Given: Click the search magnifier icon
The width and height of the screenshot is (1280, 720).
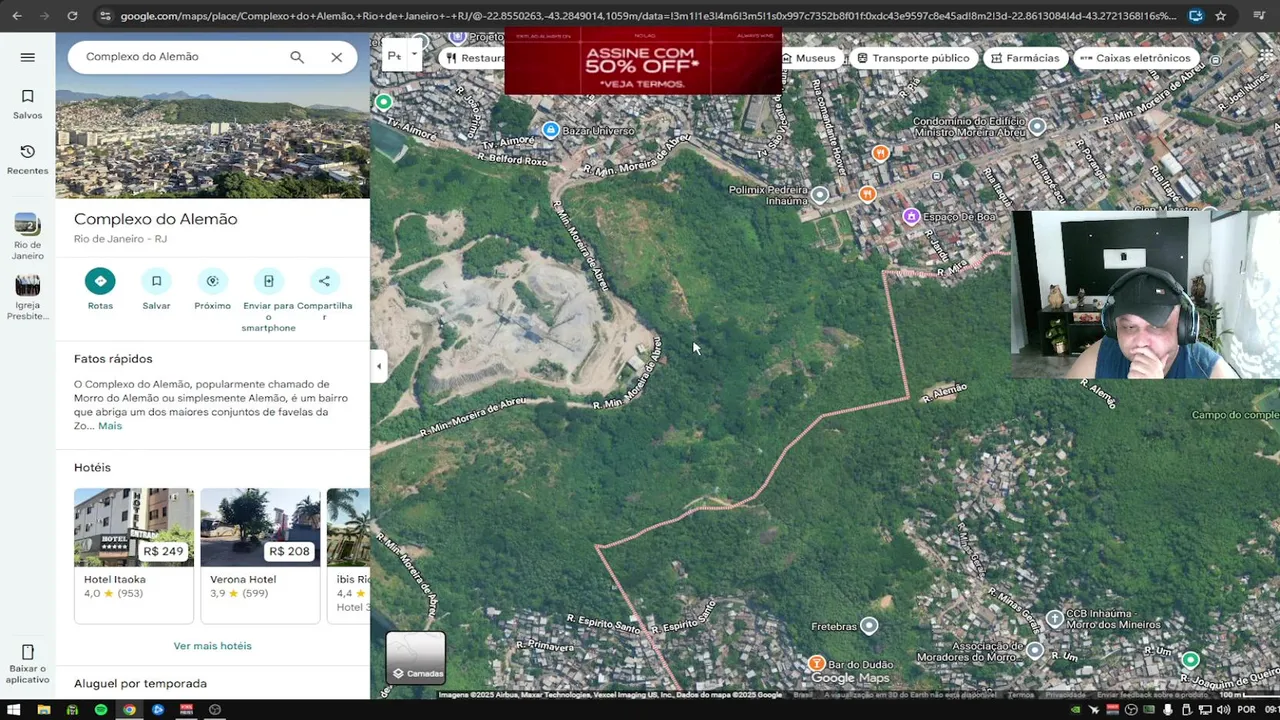Looking at the screenshot, I should pos(297,57).
